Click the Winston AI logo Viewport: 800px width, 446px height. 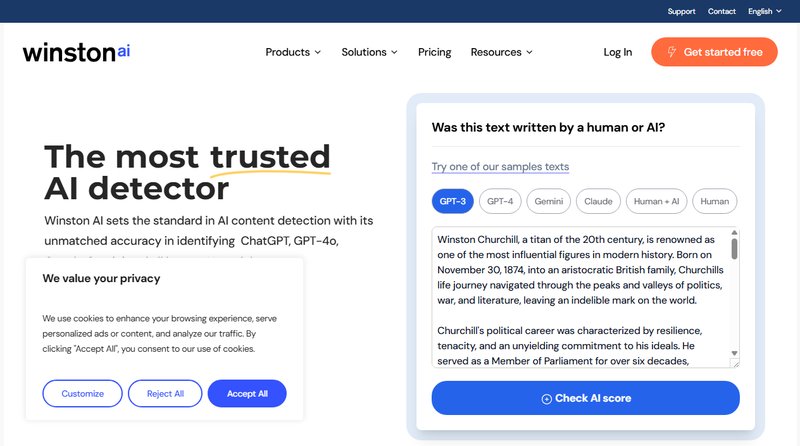coord(76,52)
